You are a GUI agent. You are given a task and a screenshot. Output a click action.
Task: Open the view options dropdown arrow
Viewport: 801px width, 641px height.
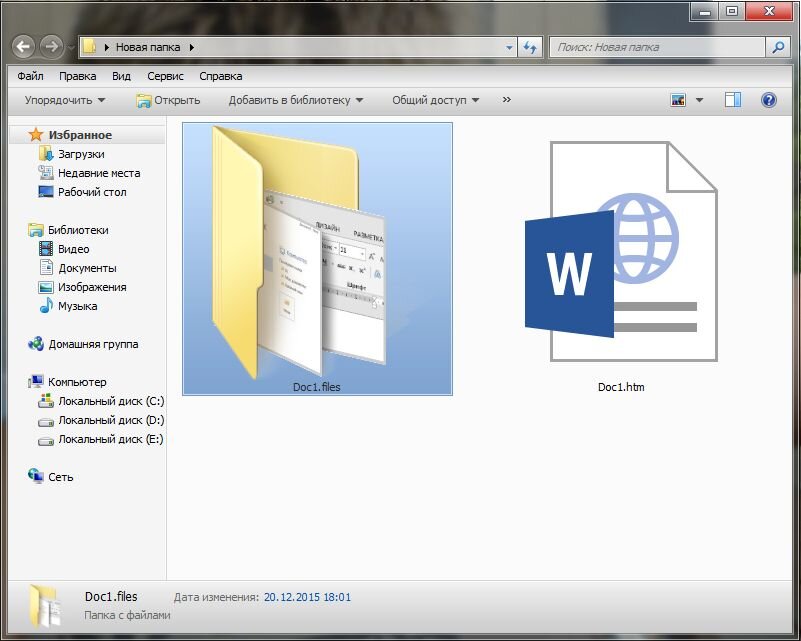click(699, 100)
